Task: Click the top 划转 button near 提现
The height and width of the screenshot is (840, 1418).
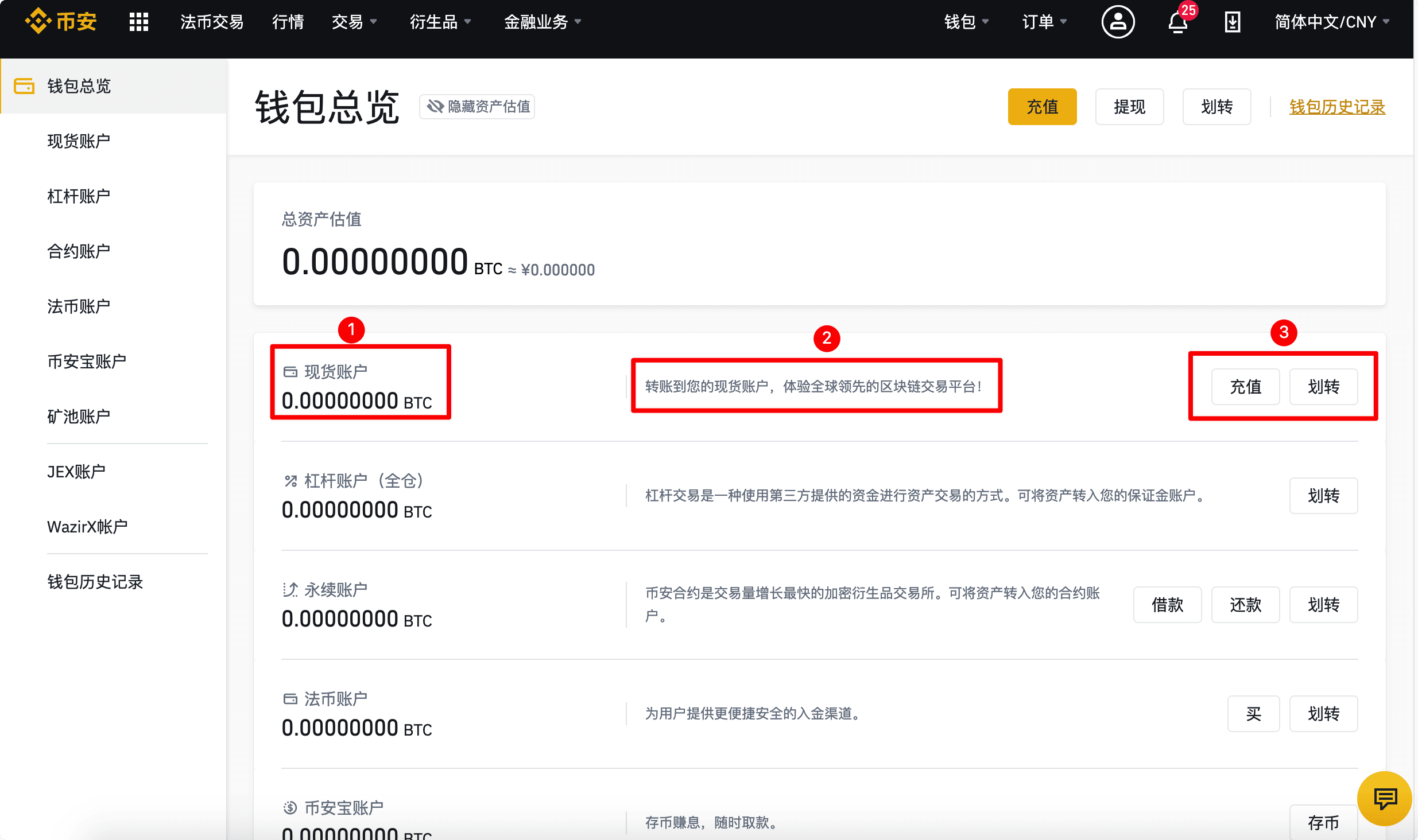Action: pyautogui.click(x=1216, y=107)
